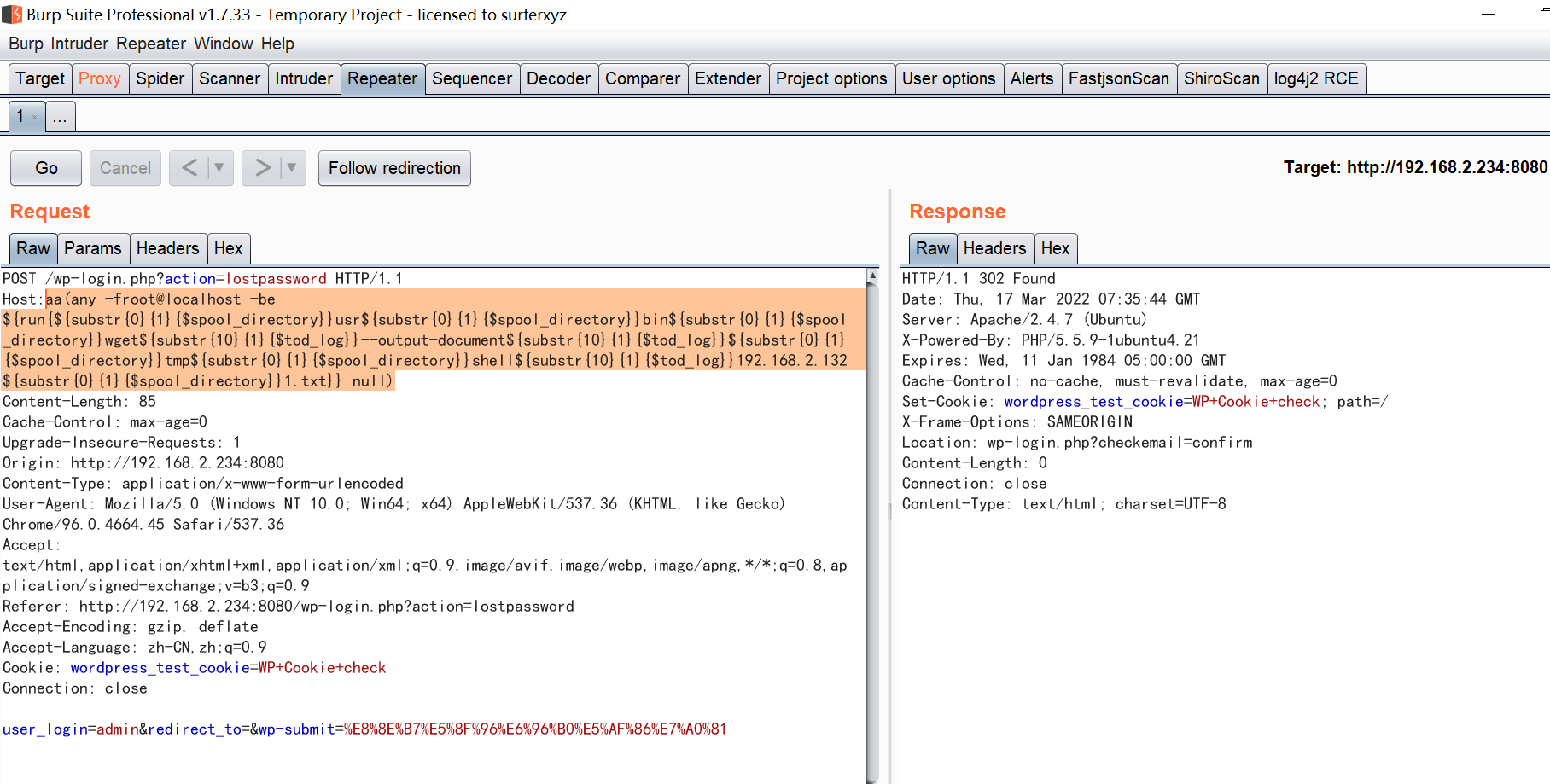Show response Headers view
The image size is (1550, 784).
(995, 248)
